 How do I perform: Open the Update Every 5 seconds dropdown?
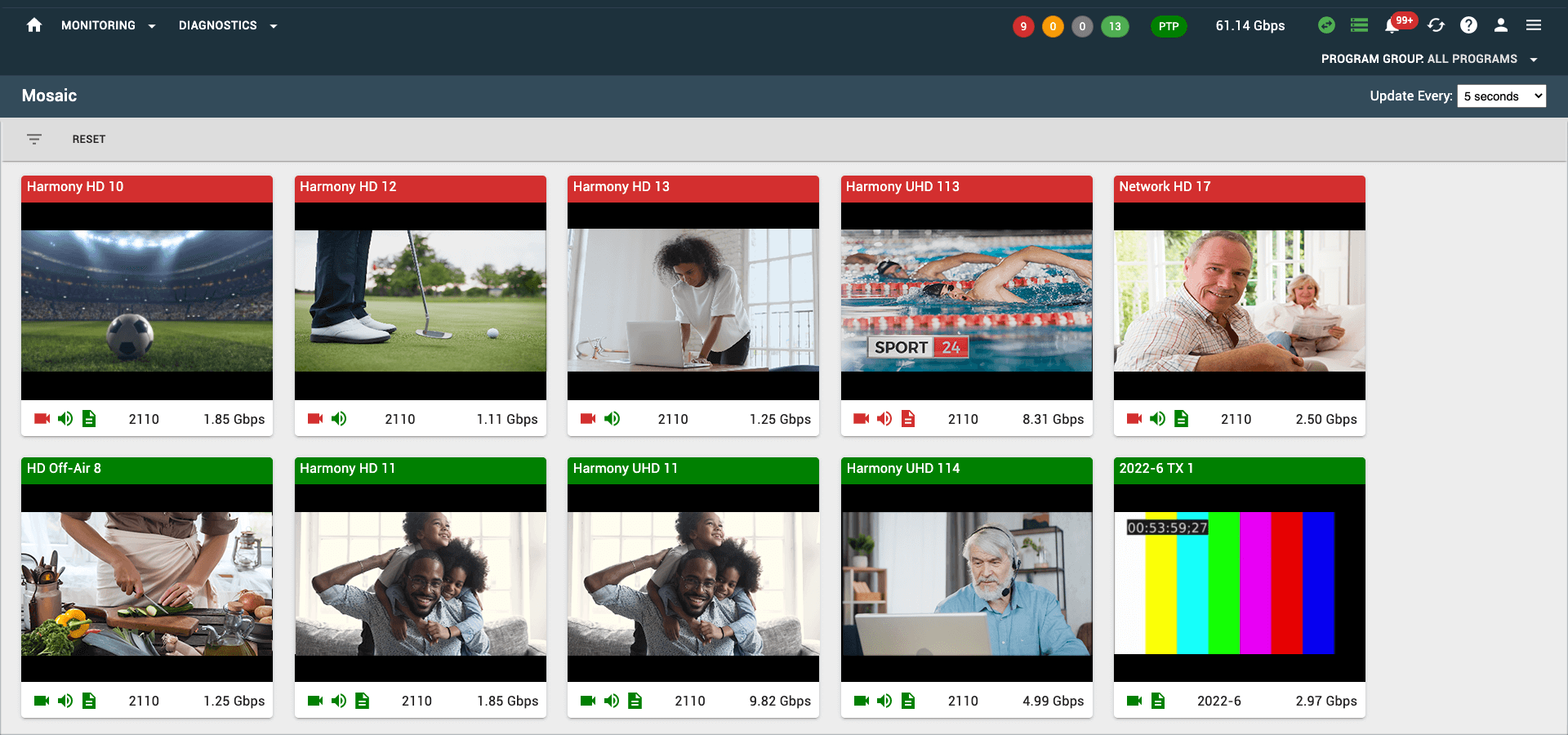pyautogui.click(x=1502, y=96)
